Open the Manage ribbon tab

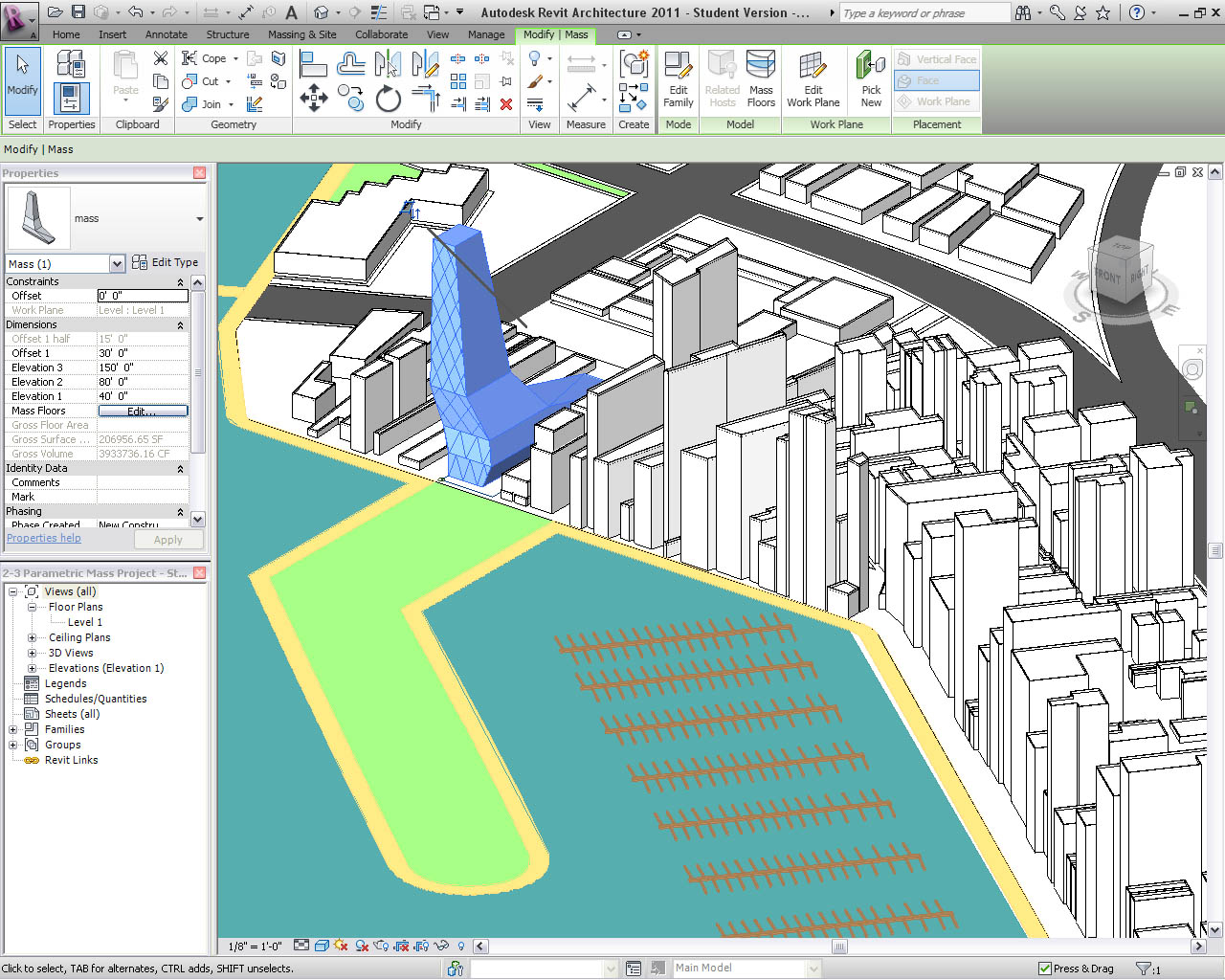click(x=486, y=34)
